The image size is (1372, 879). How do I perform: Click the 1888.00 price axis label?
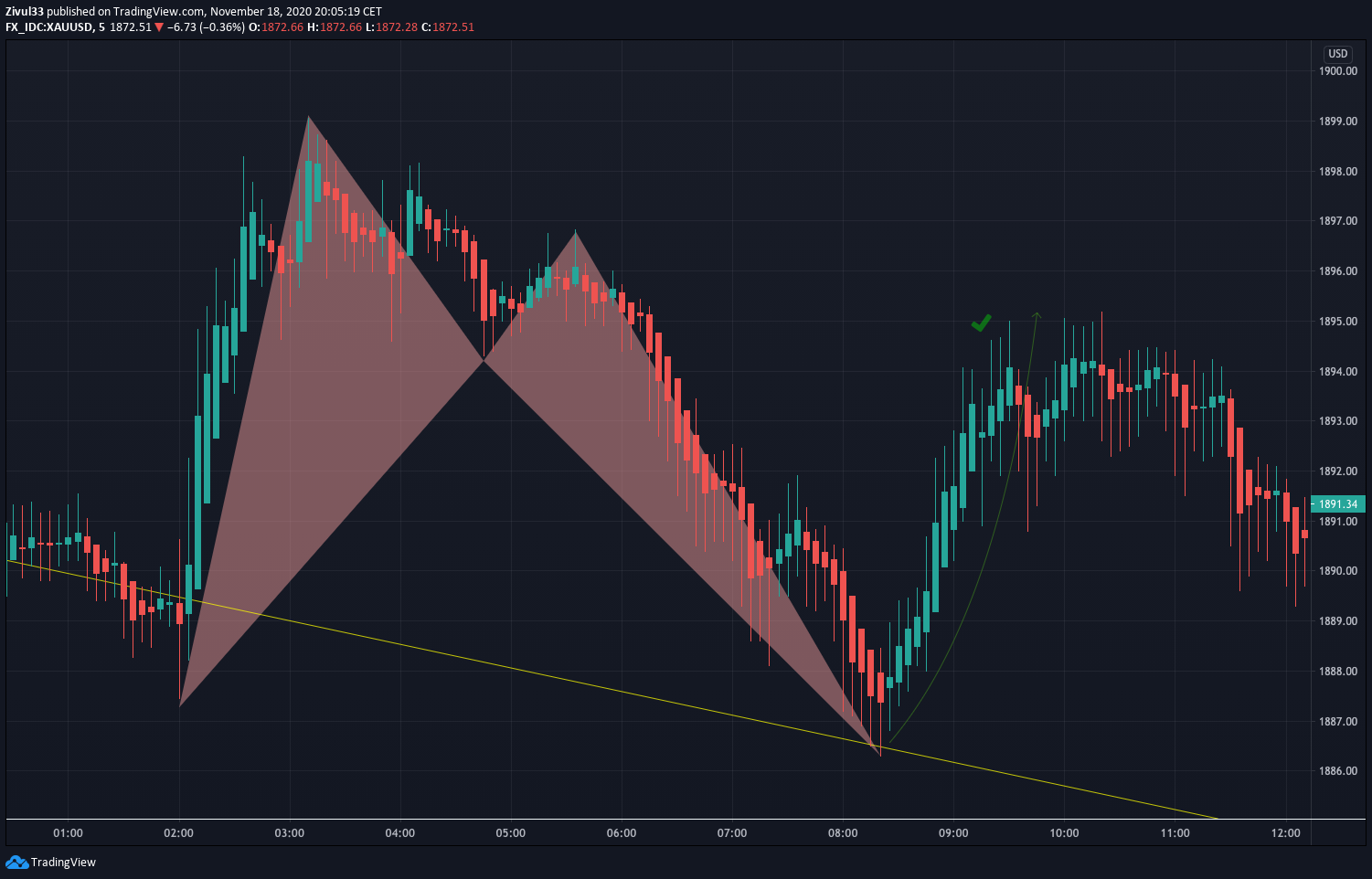(x=1338, y=672)
